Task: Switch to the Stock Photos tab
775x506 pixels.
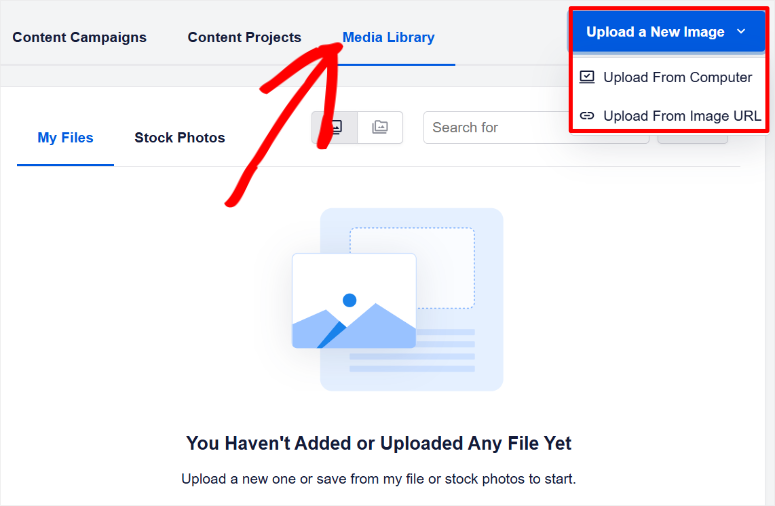Action: click(179, 137)
